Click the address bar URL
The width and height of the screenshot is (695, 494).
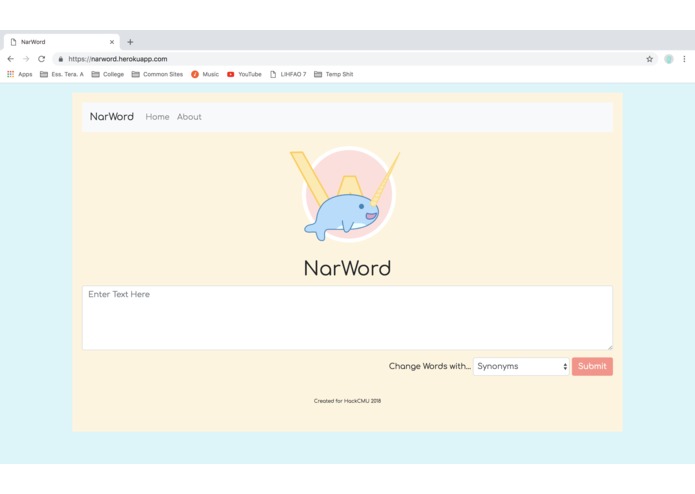(x=118, y=59)
